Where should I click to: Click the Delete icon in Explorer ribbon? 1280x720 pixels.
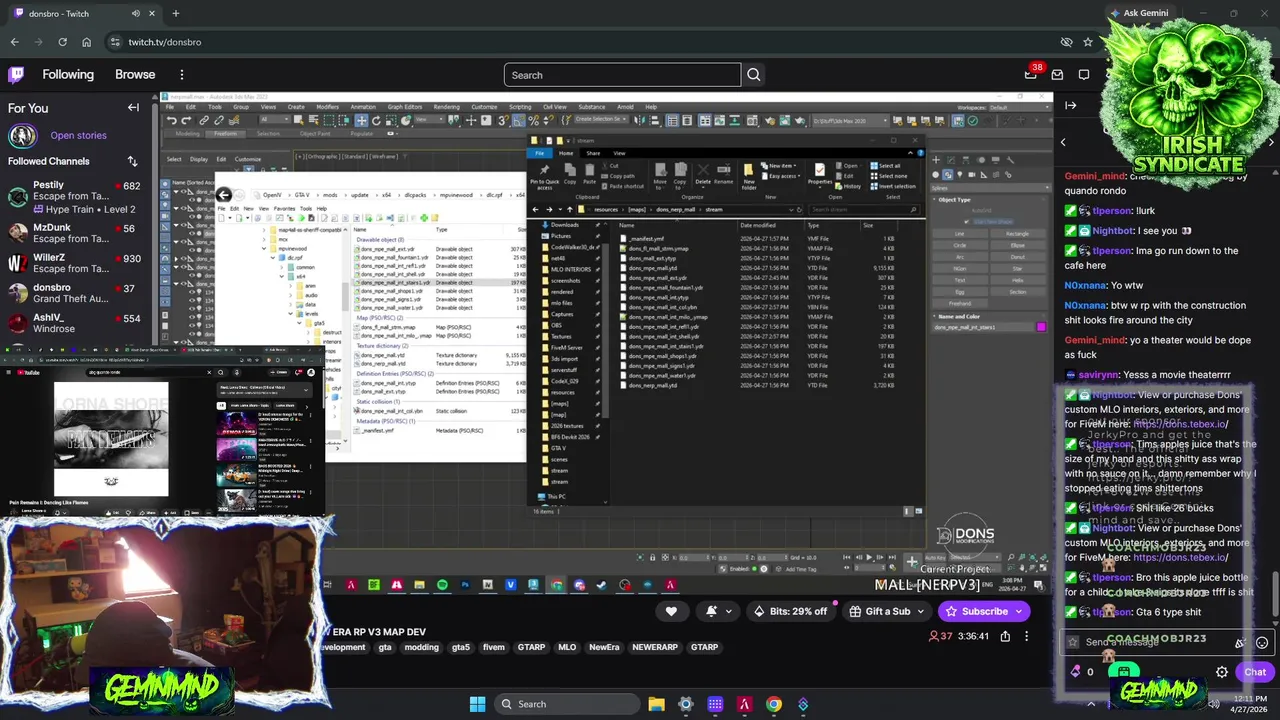[x=703, y=174]
